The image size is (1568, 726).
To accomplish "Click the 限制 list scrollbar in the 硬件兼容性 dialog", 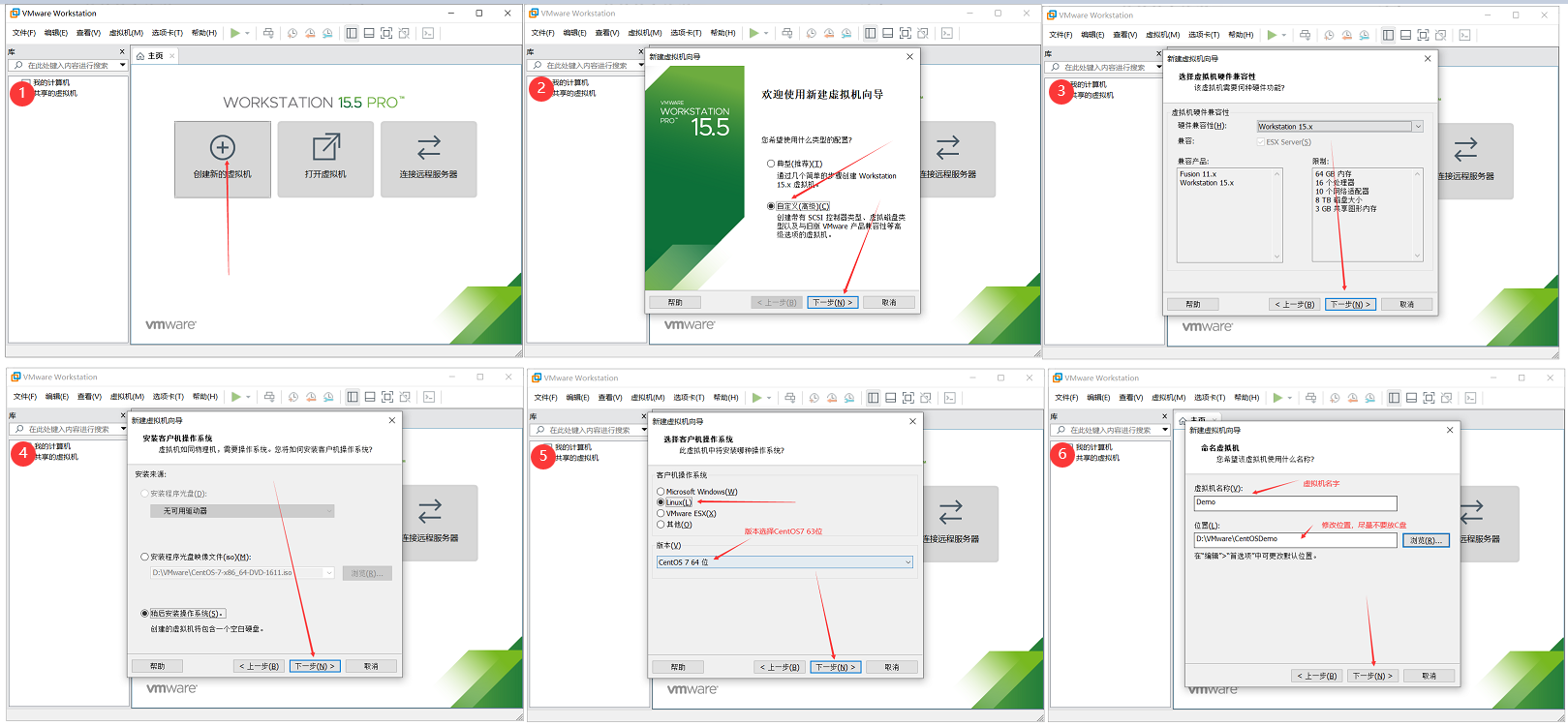I will point(1418,215).
